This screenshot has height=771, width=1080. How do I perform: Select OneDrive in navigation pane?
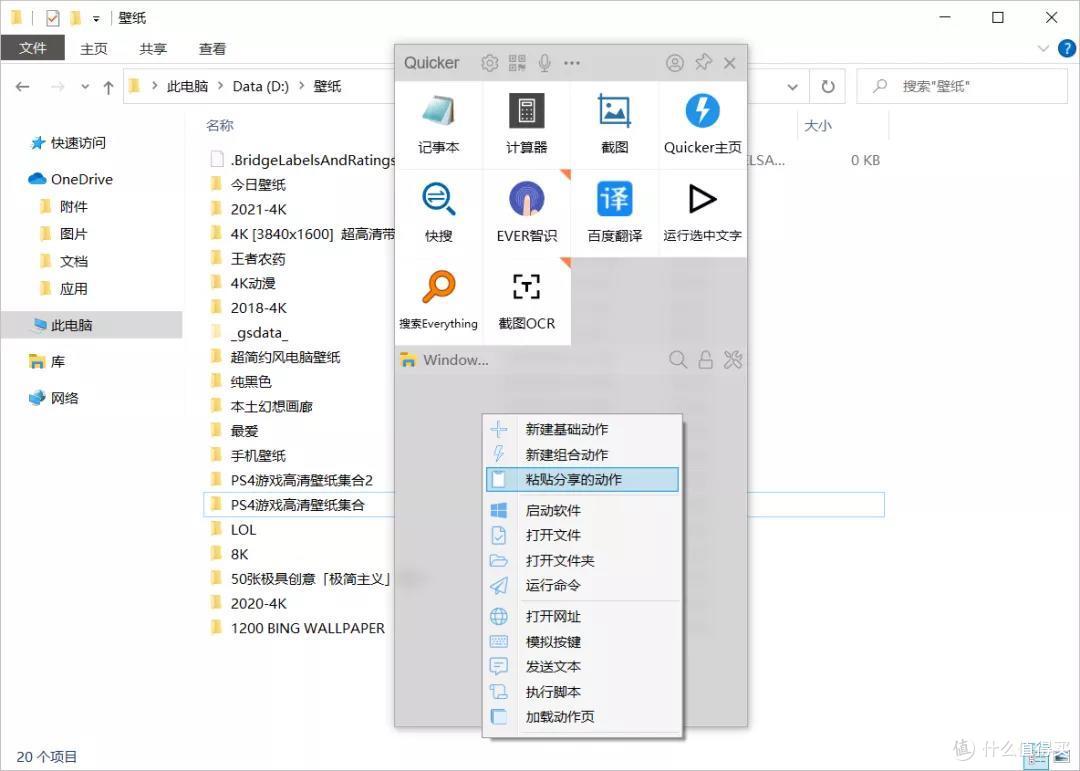70,179
